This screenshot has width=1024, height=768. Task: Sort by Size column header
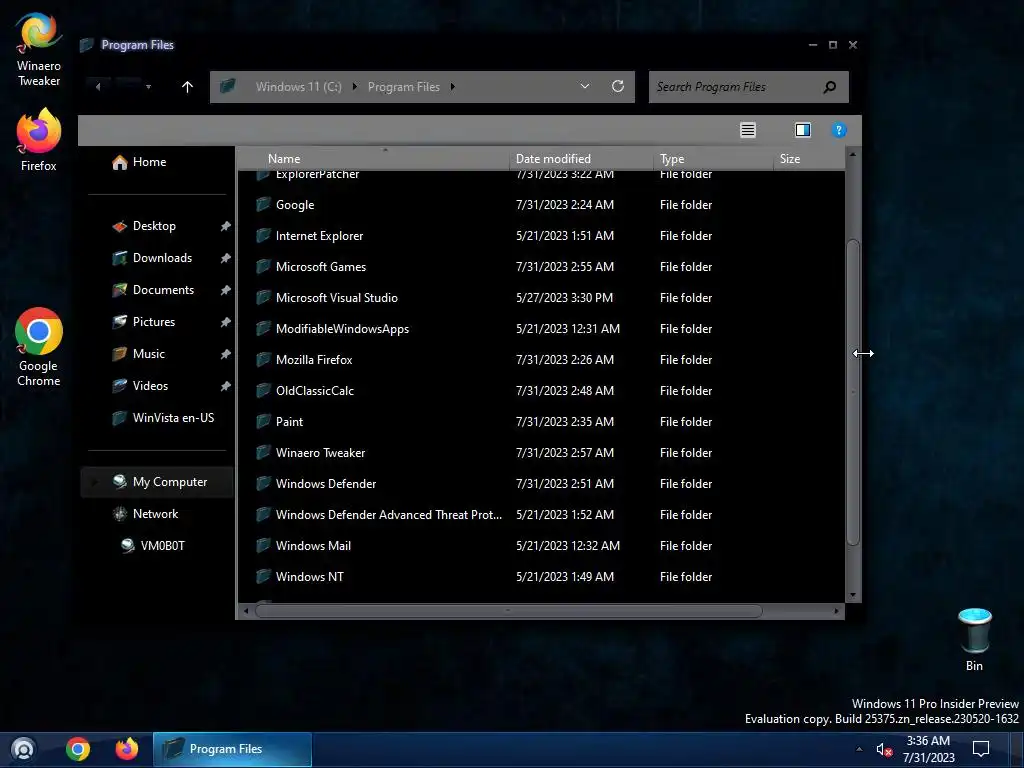tap(808, 159)
